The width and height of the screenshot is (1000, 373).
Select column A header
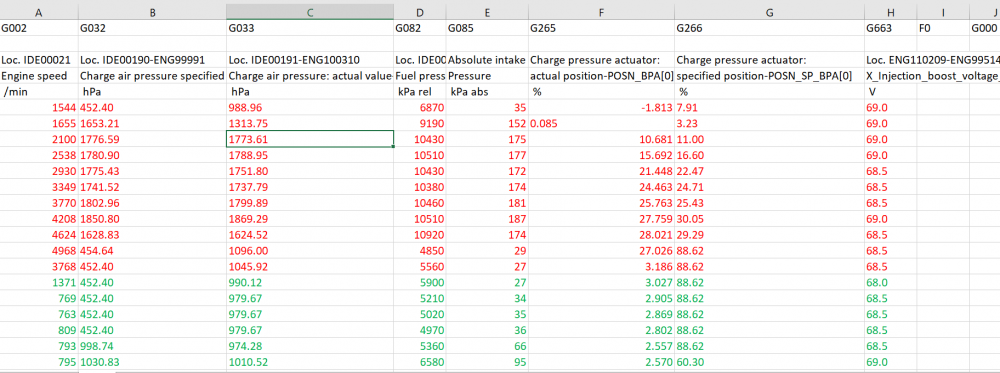tap(39, 12)
